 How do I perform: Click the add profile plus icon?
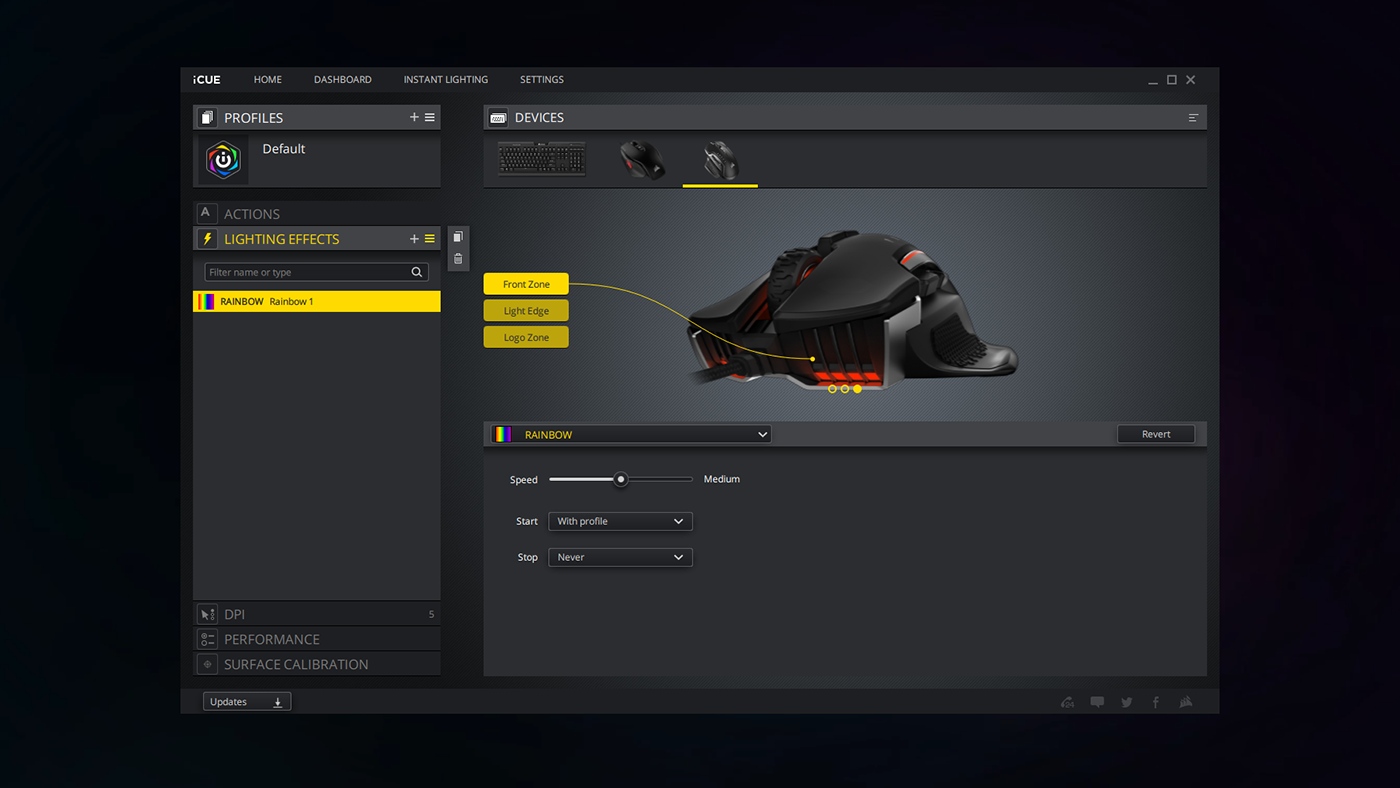(x=414, y=118)
